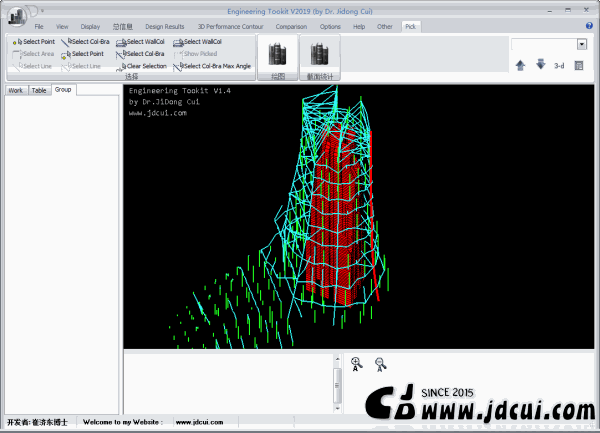The height and width of the screenshot is (433, 600).
Task: Click the output panel scrollbar thumb
Action: click(337, 385)
